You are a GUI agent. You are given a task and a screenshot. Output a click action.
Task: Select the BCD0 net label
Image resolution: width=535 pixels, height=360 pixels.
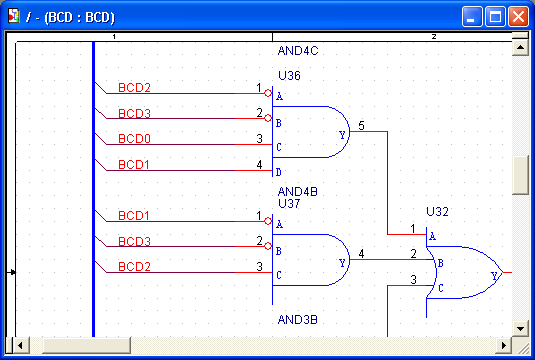click(x=134, y=139)
